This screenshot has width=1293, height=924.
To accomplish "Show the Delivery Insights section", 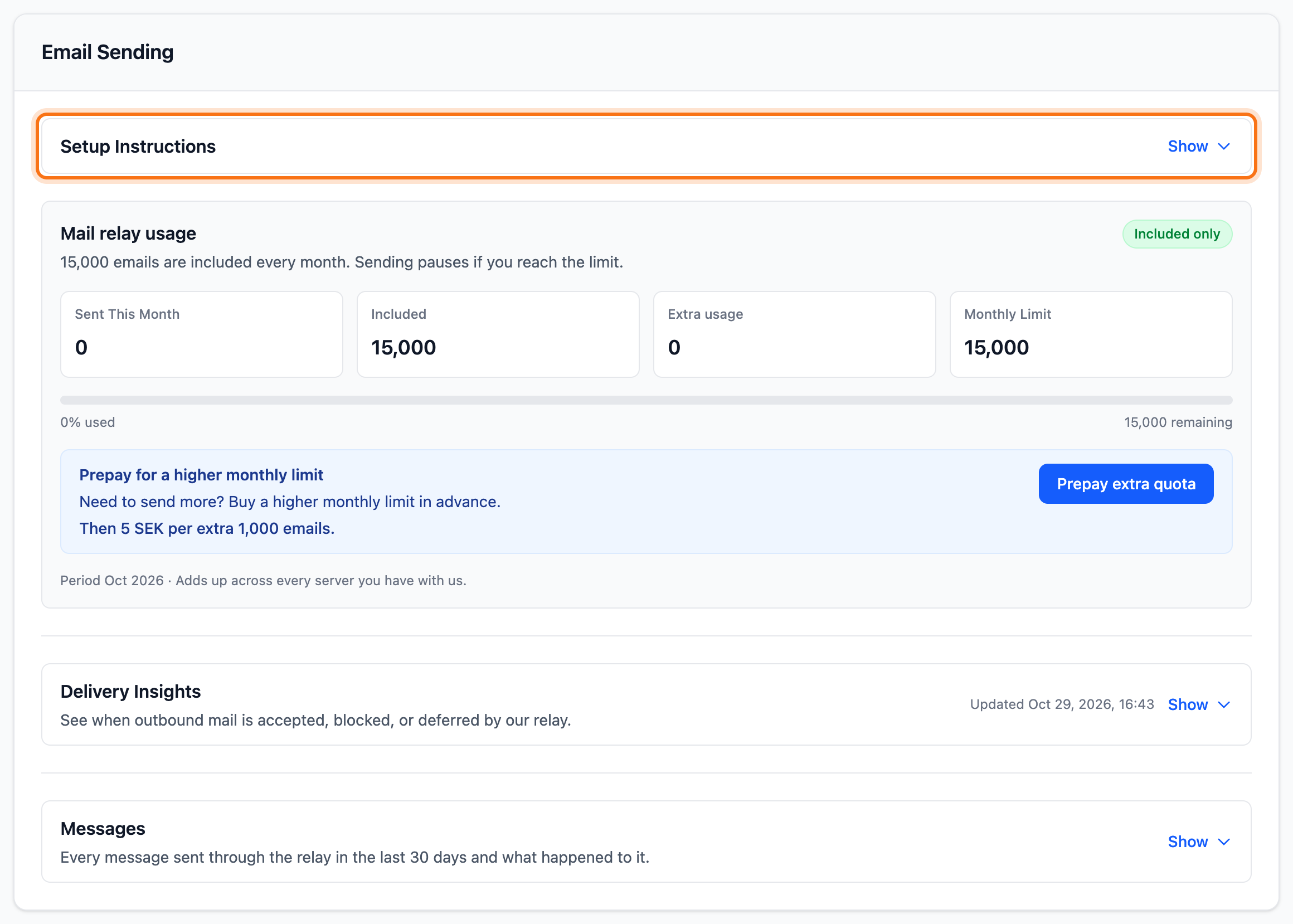I will [x=1187, y=704].
